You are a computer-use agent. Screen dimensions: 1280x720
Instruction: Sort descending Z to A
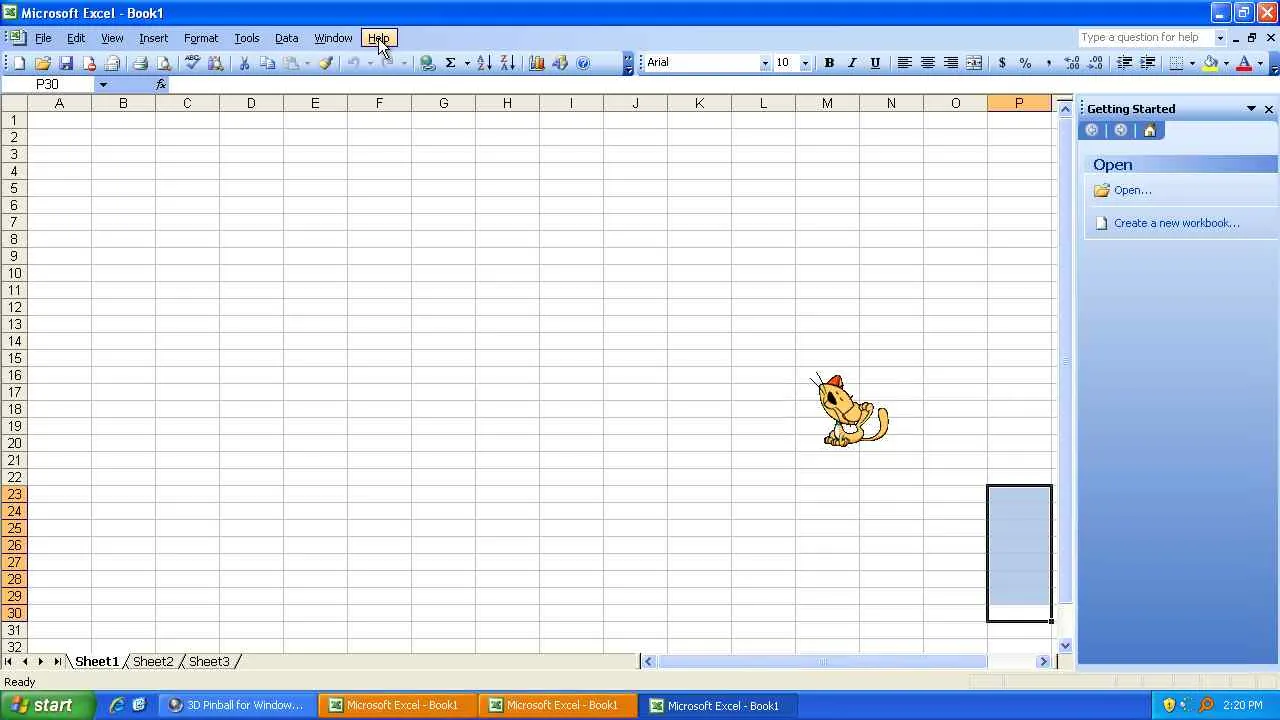(507, 63)
